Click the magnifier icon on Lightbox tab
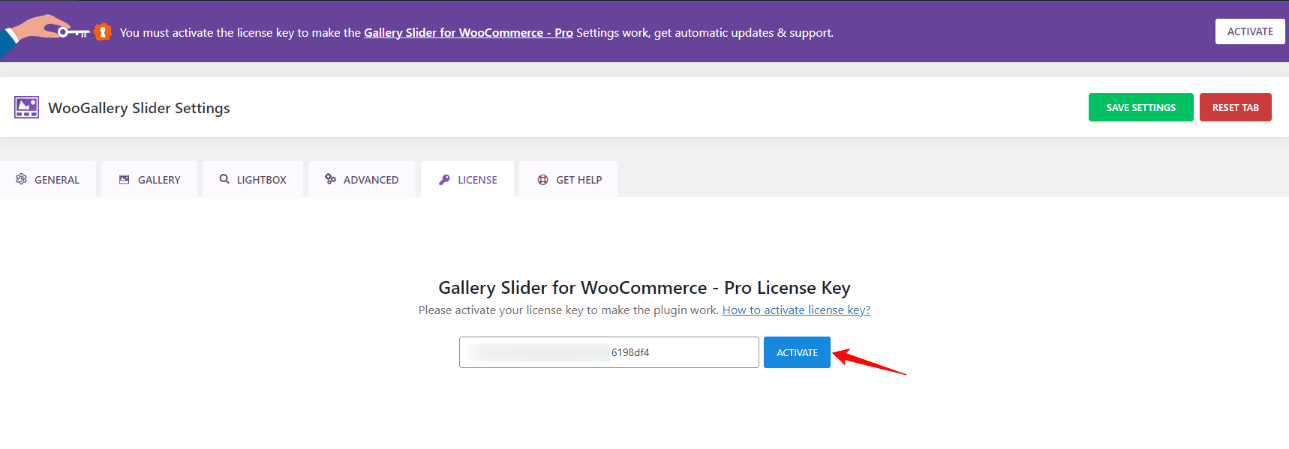This screenshot has width=1289, height=449. [x=223, y=180]
